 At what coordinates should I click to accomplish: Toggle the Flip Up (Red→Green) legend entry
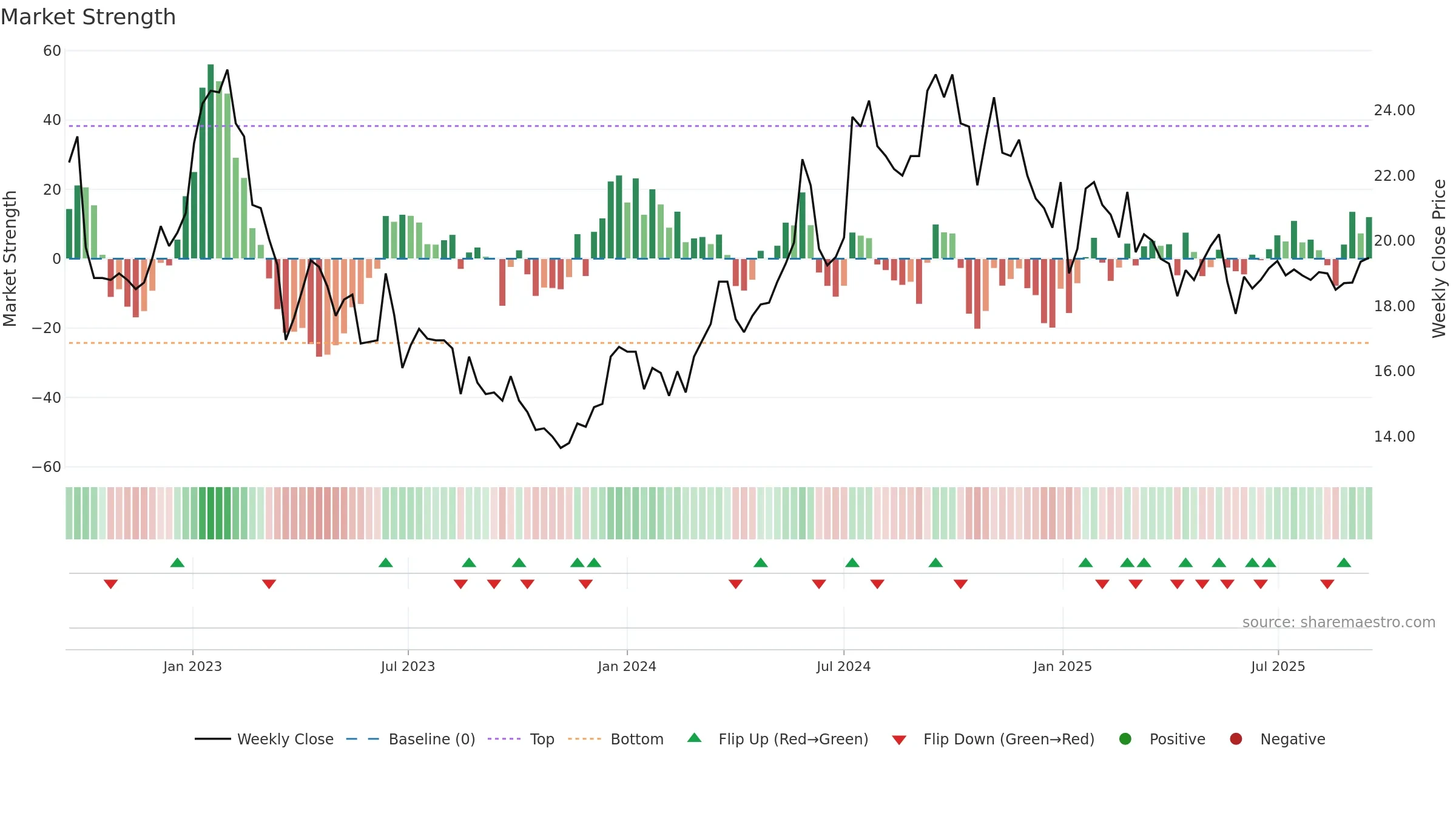(778, 739)
